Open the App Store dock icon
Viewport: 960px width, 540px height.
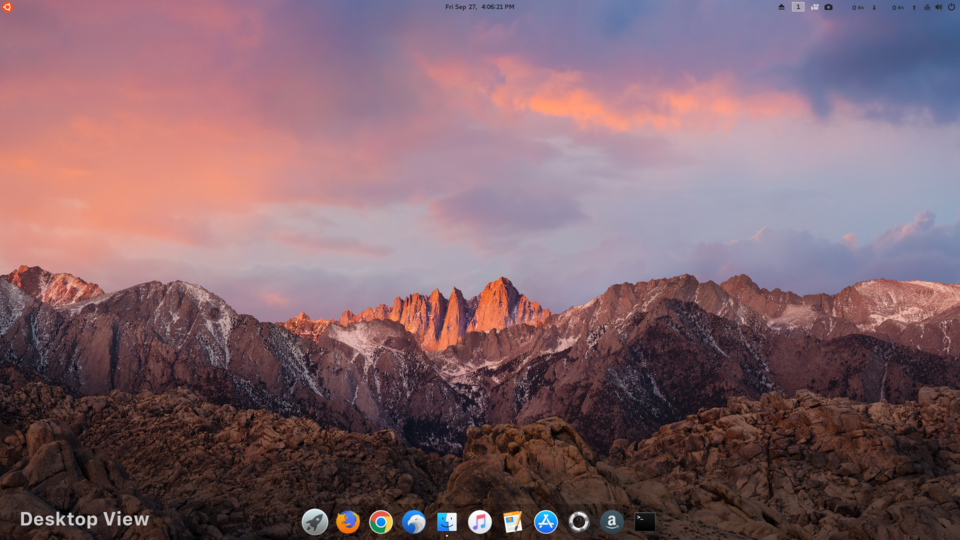(x=546, y=522)
